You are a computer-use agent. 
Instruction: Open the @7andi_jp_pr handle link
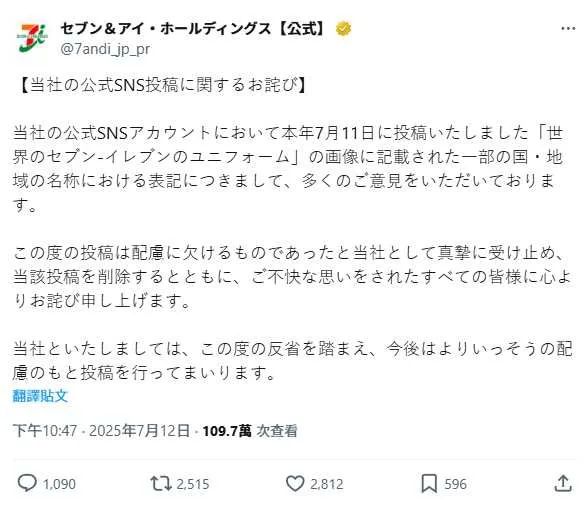[x=105, y=49]
